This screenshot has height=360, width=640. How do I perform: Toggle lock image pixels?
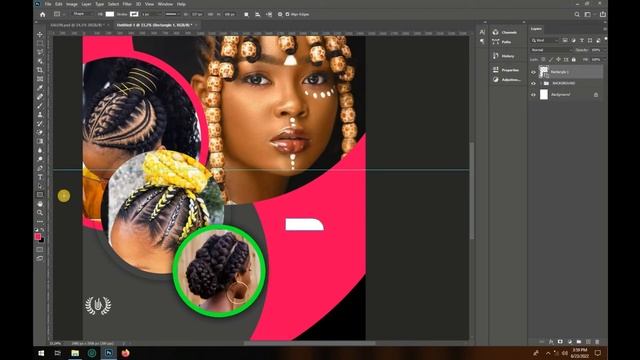(x=551, y=60)
